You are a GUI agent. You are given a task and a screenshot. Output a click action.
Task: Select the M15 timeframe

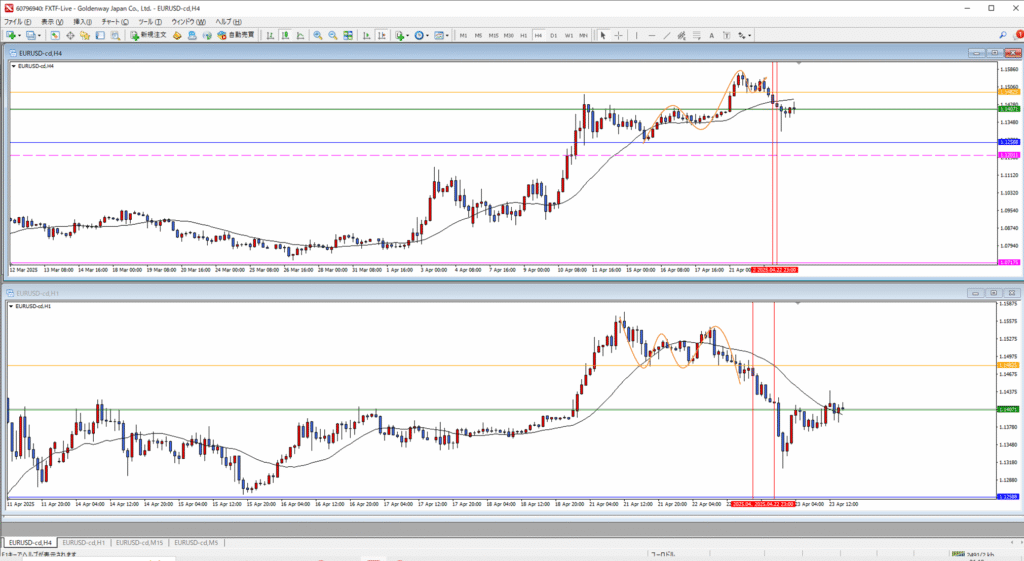(493, 35)
